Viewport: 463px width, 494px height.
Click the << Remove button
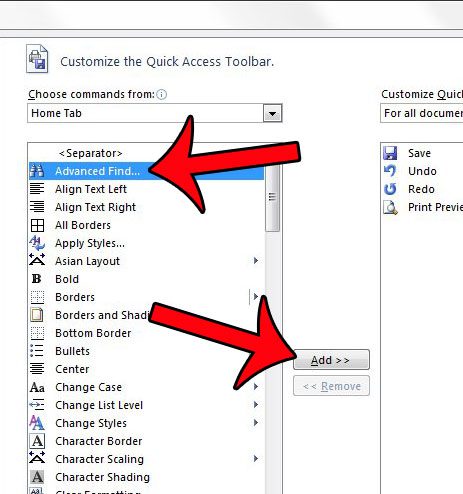click(x=331, y=386)
